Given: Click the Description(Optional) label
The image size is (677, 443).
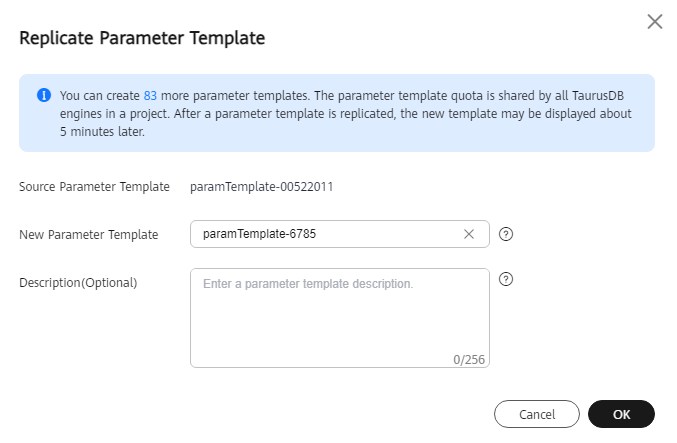Looking at the screenshot, I should pyautogui.click(x=78, y=283).
